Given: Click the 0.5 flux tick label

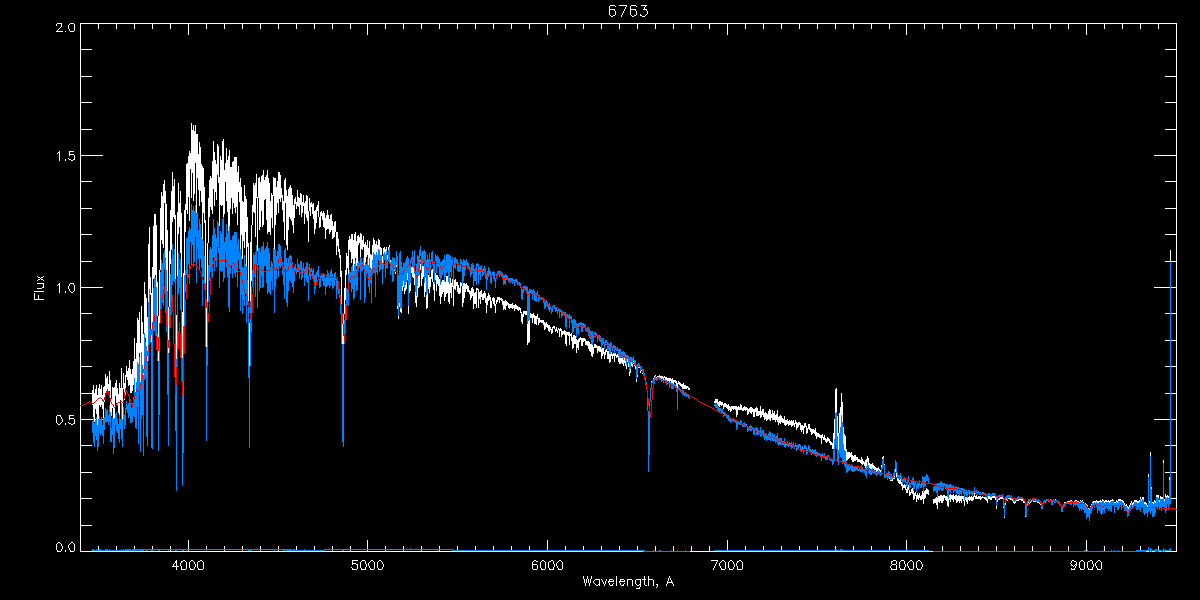Looking at the screenshot, I should point(64,418).
